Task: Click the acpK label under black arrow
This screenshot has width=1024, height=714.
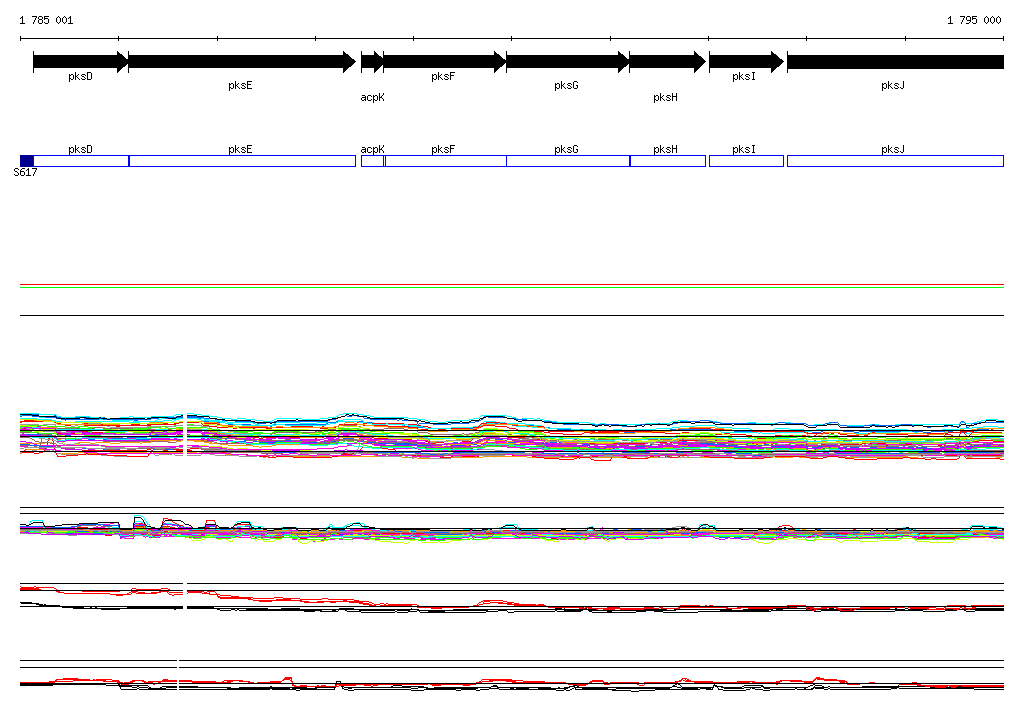Action: tap(372, 97)
